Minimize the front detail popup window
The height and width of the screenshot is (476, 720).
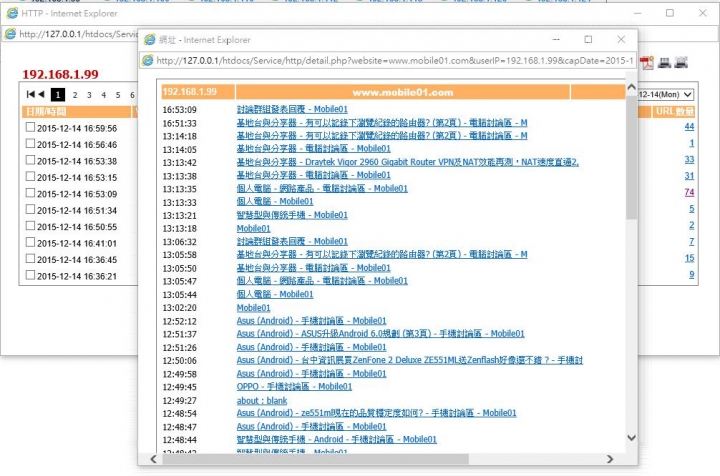click(x=556, y=39)
